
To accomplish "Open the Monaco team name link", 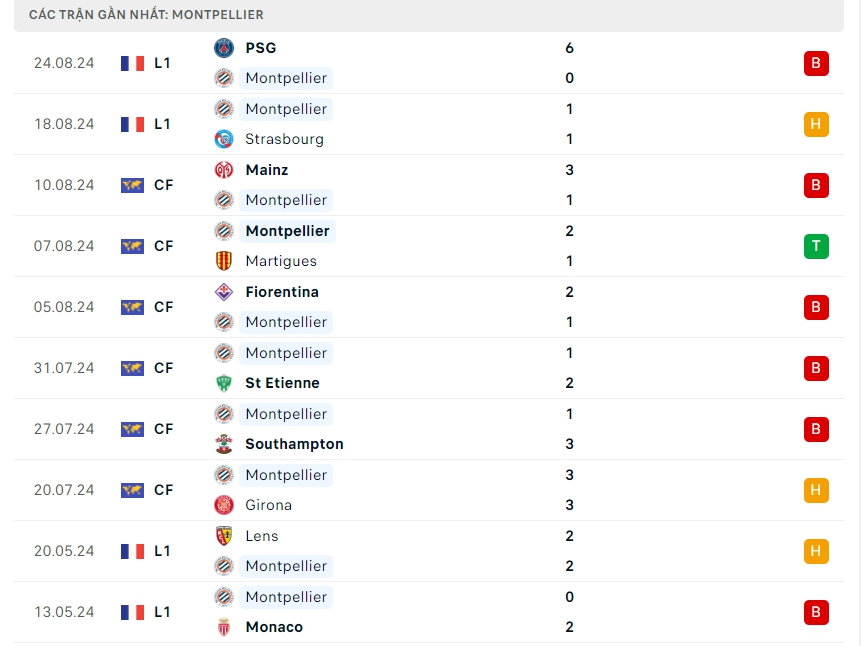I will tap(274, 627).
